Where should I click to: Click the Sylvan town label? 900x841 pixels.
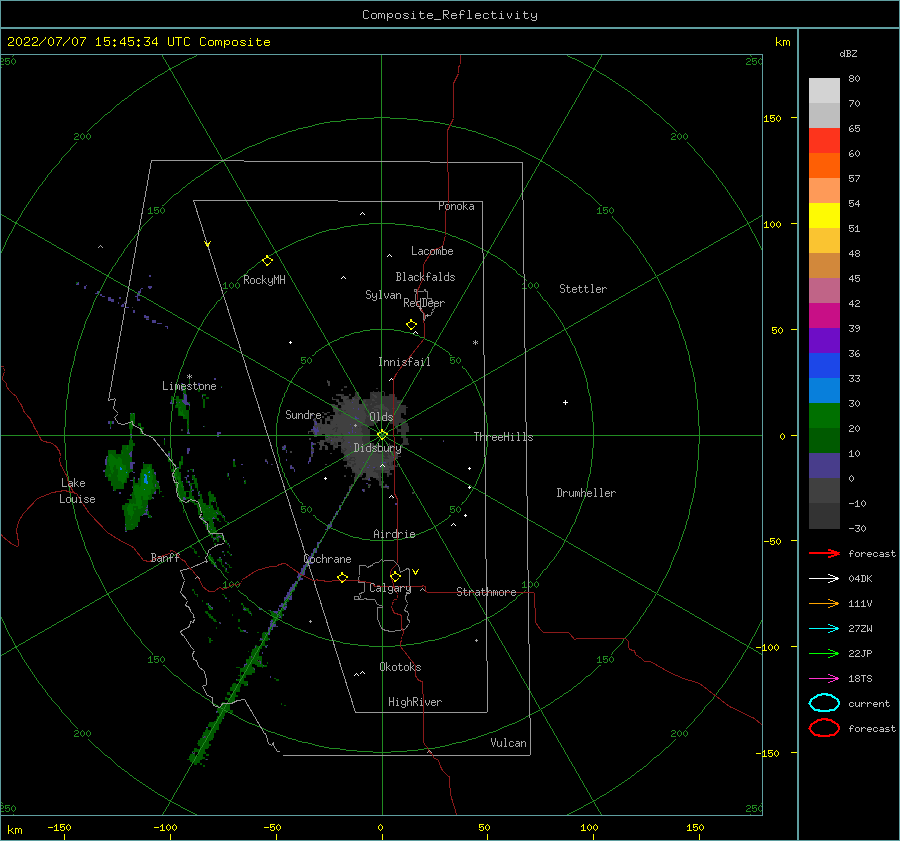(383, 295)
